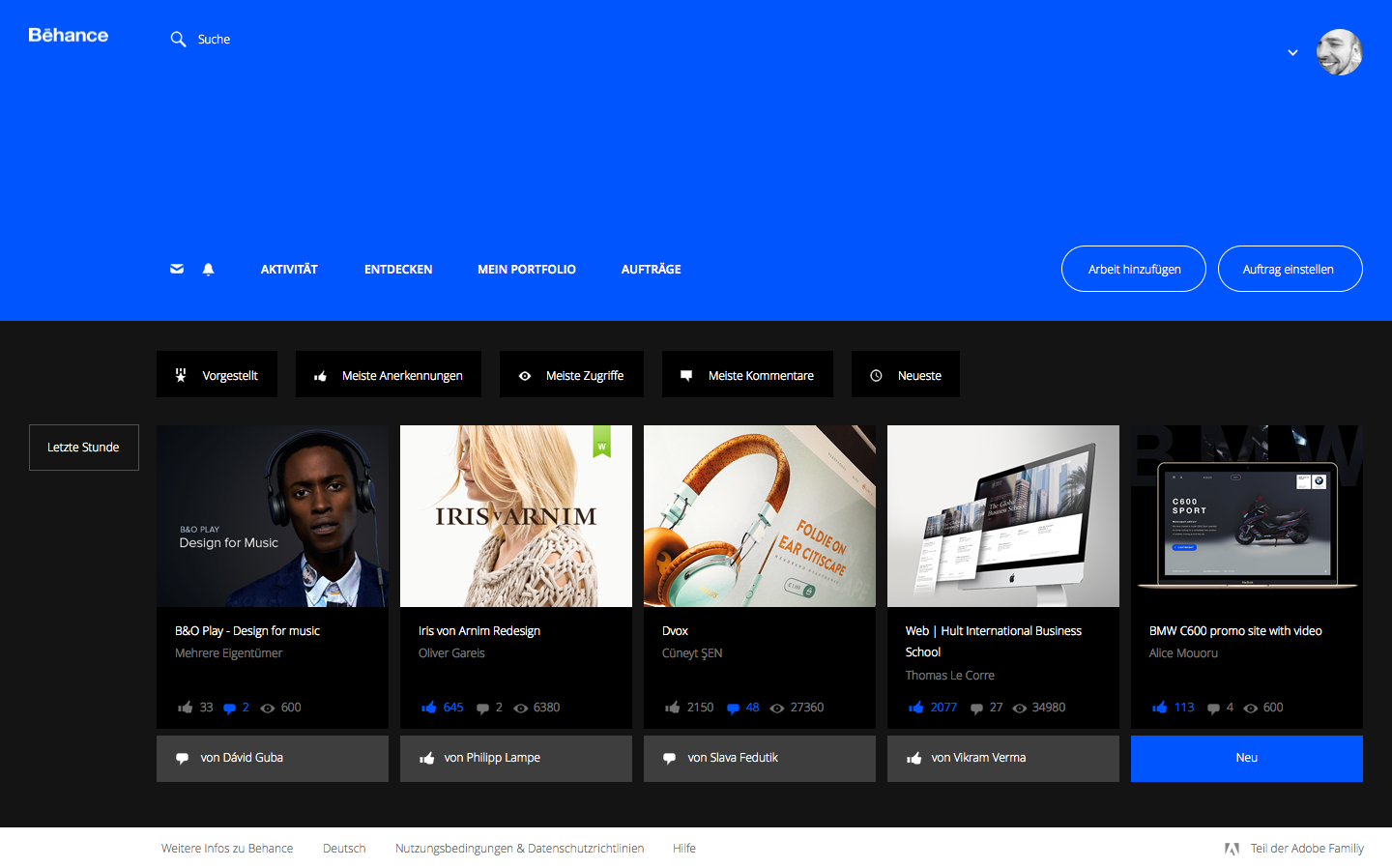Click the Adobe logo in the footer
1392x868 pixels.
(1232, 848)
